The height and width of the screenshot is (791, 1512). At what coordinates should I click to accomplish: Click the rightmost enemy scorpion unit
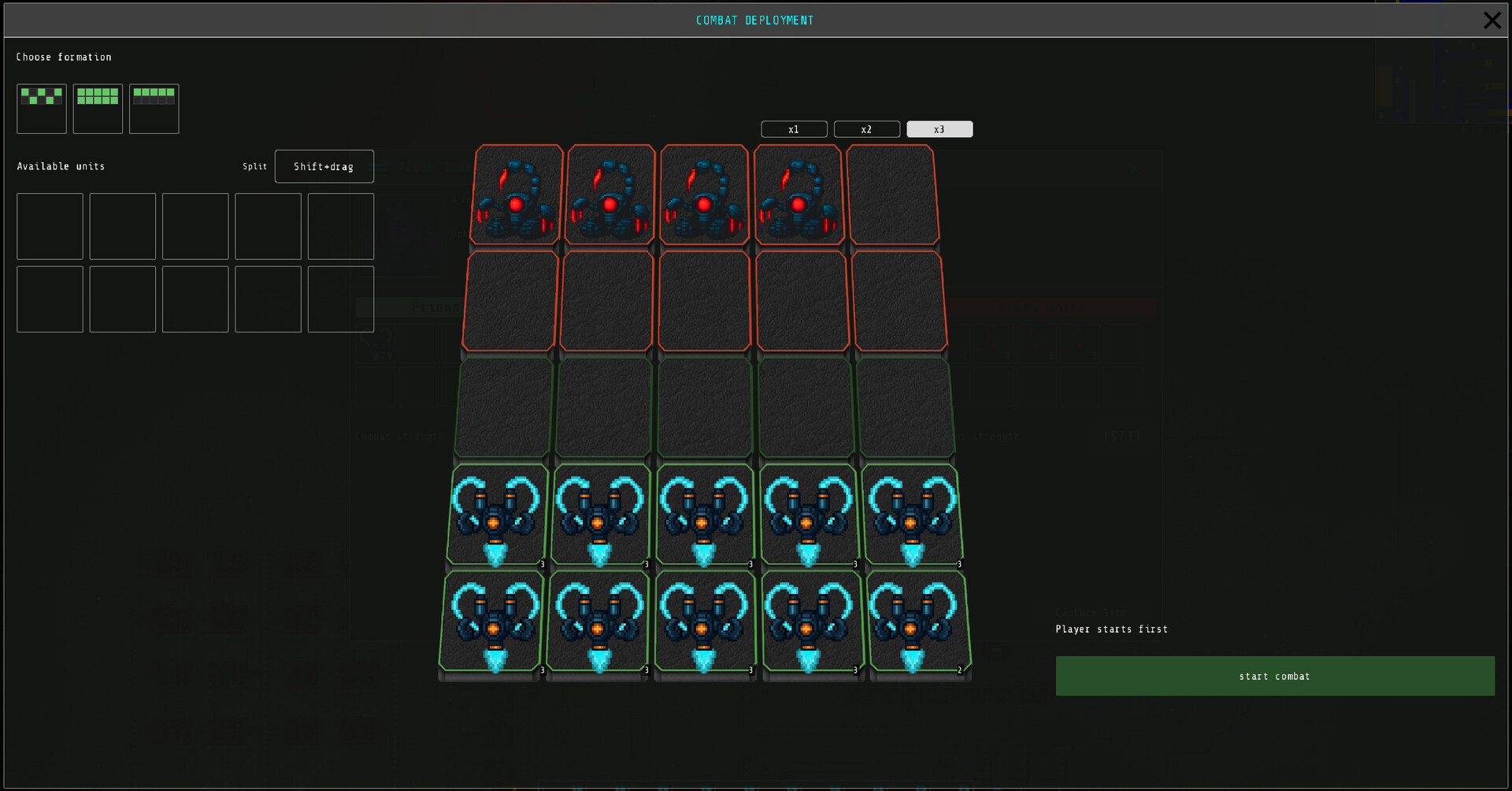[x=799, y=195]
